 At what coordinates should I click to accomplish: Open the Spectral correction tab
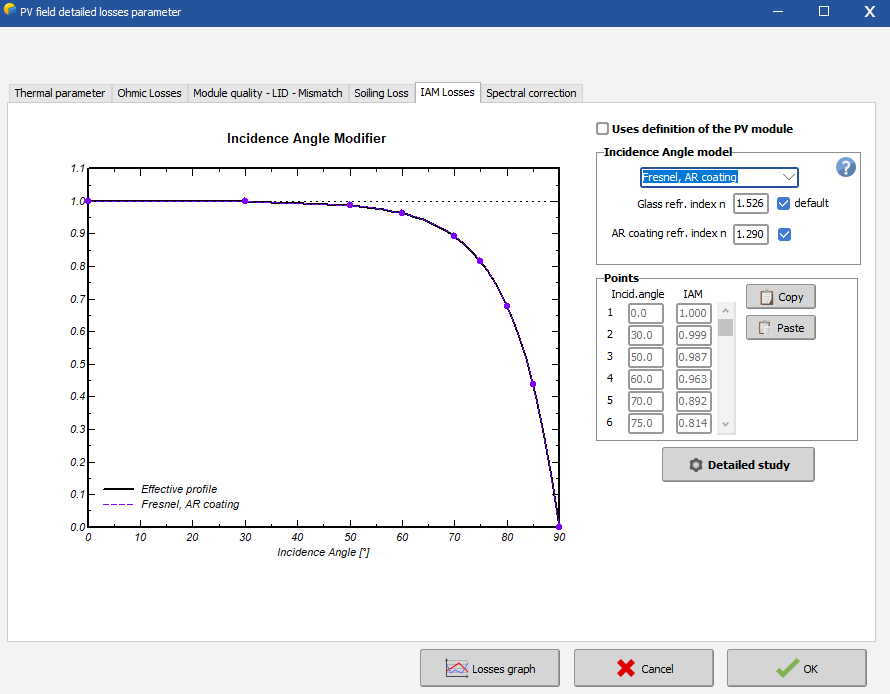pos(531,93)
